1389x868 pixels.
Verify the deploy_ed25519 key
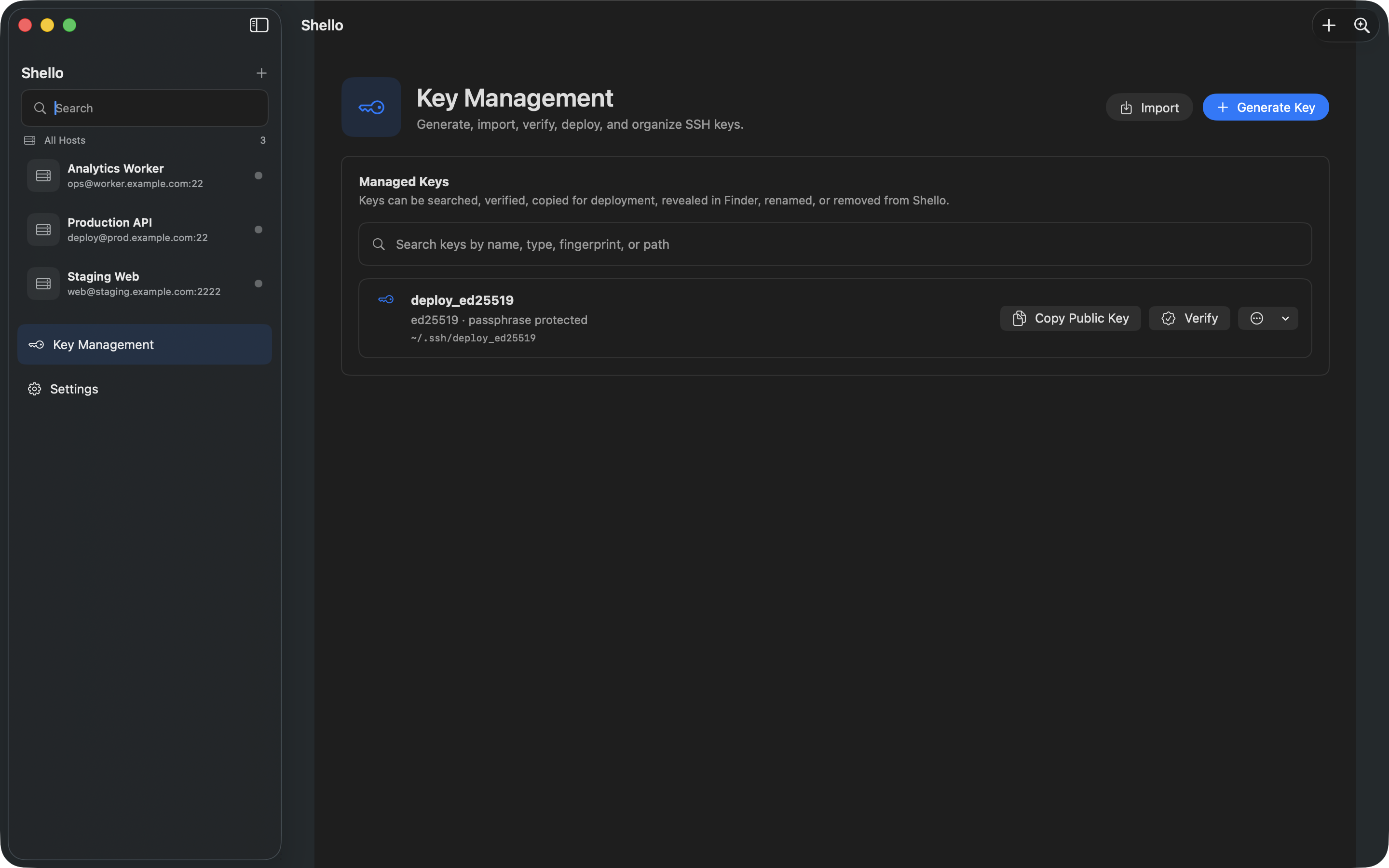coord(1189,318)
